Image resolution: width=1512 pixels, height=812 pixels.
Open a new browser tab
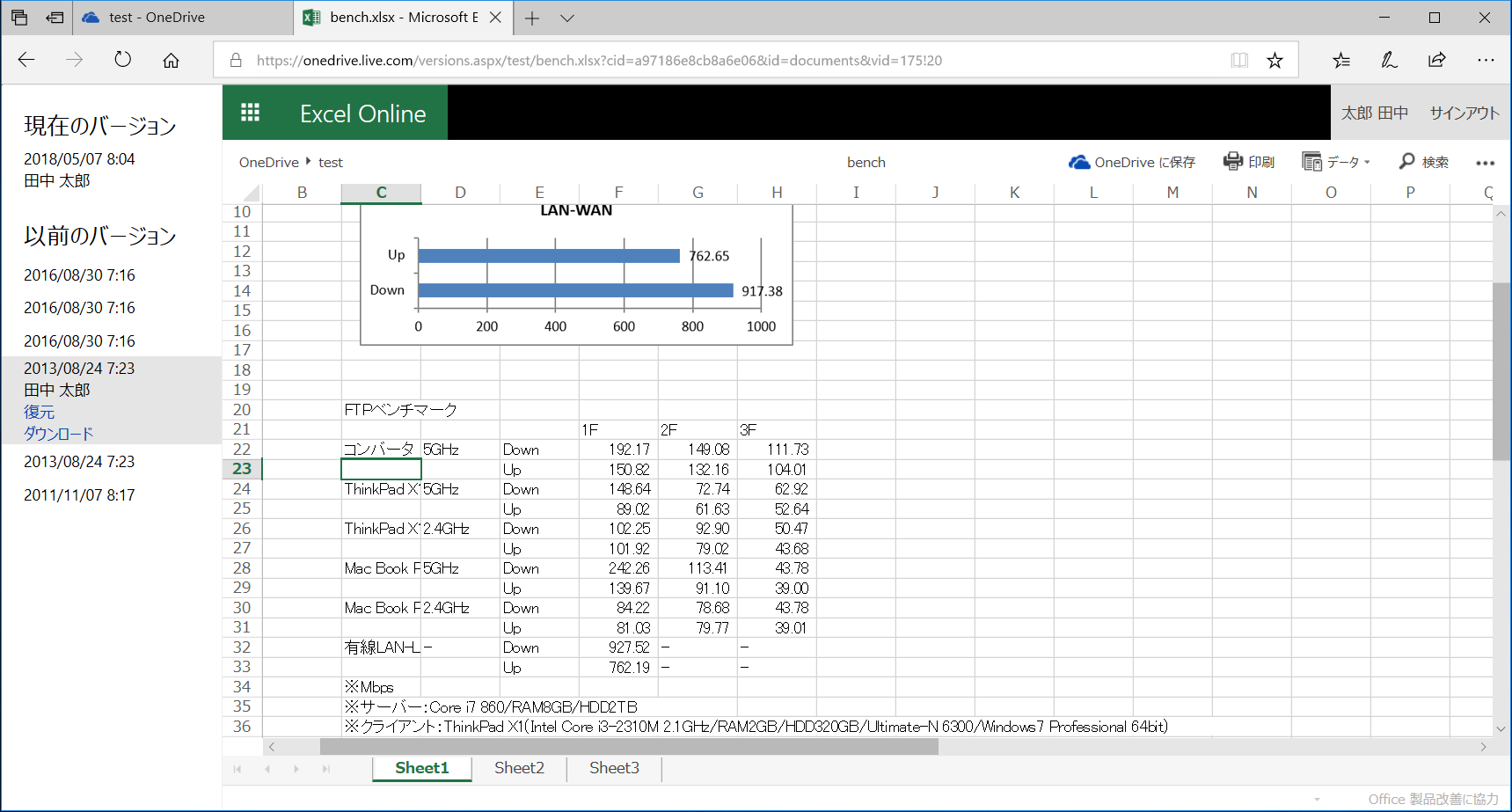point(532,18)
